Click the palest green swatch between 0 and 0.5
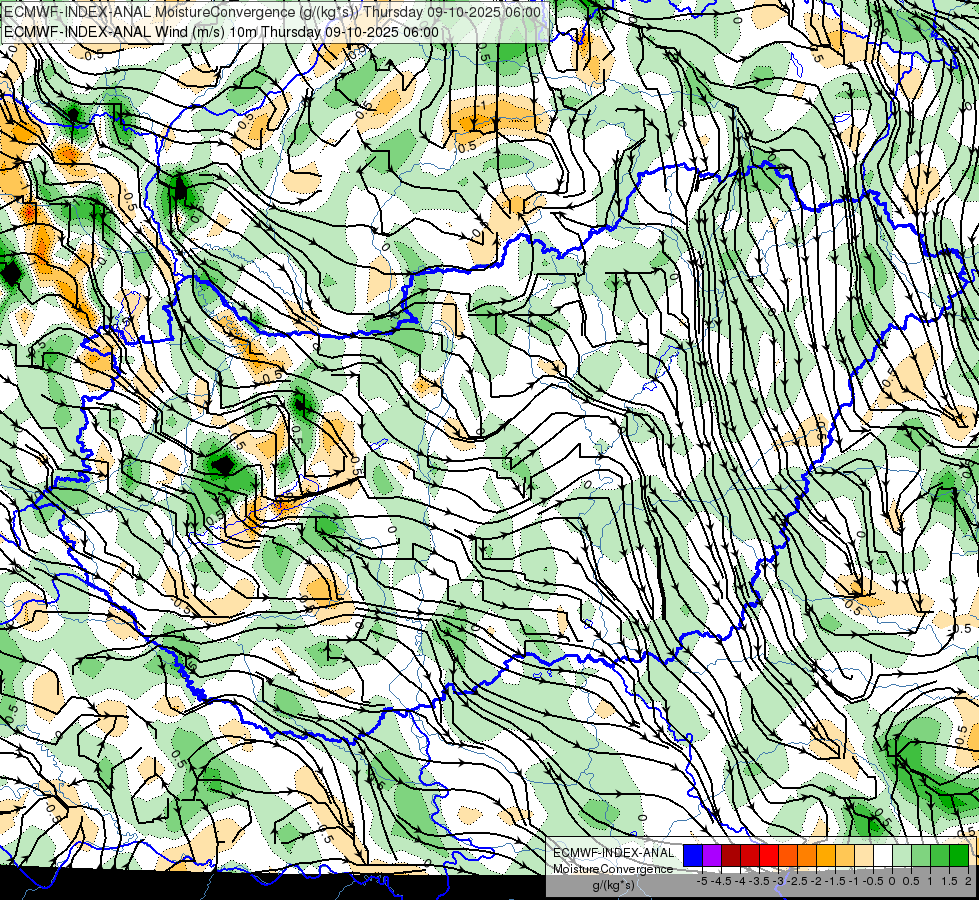 902,855
